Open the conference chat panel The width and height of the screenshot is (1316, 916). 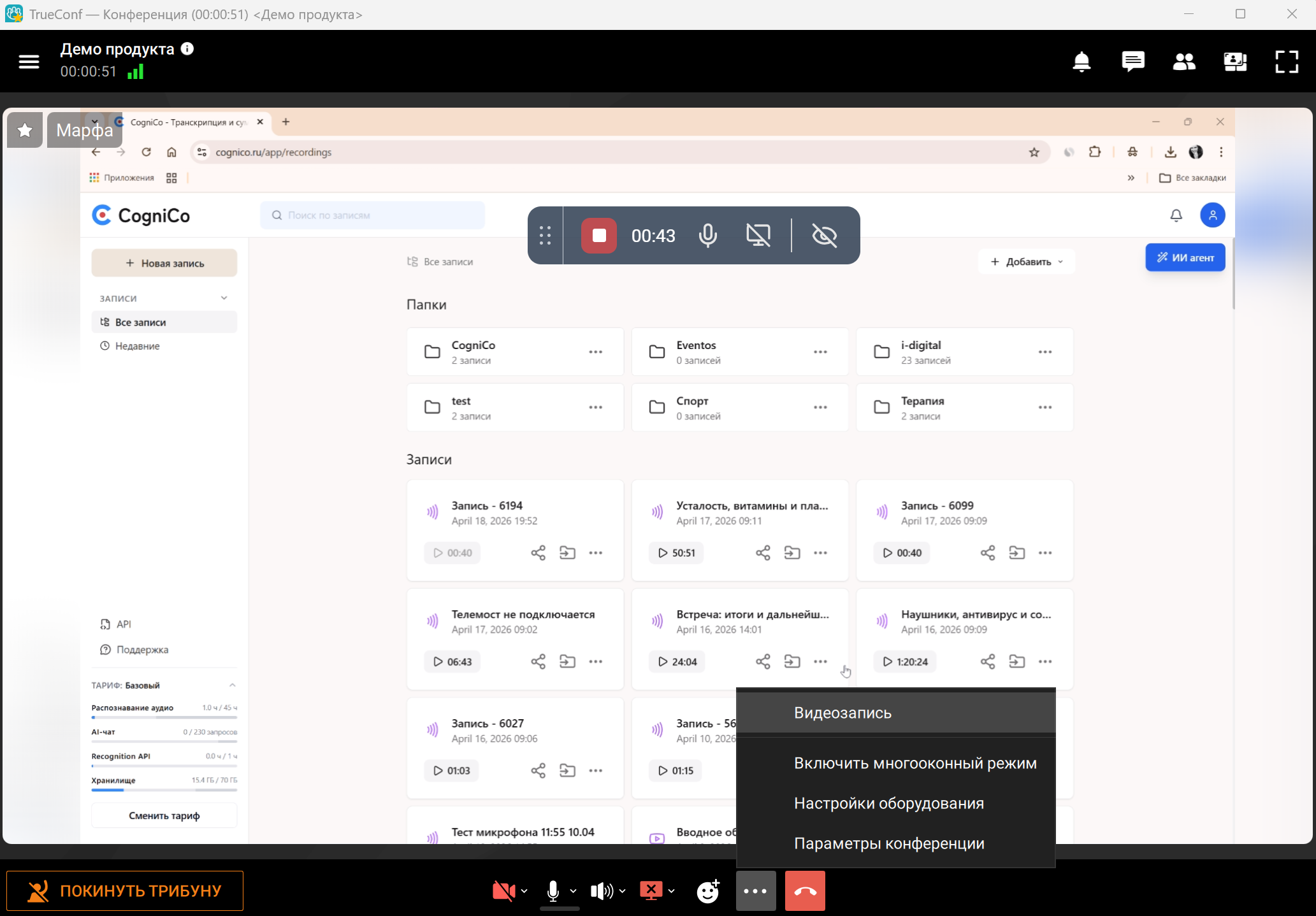1132,62
